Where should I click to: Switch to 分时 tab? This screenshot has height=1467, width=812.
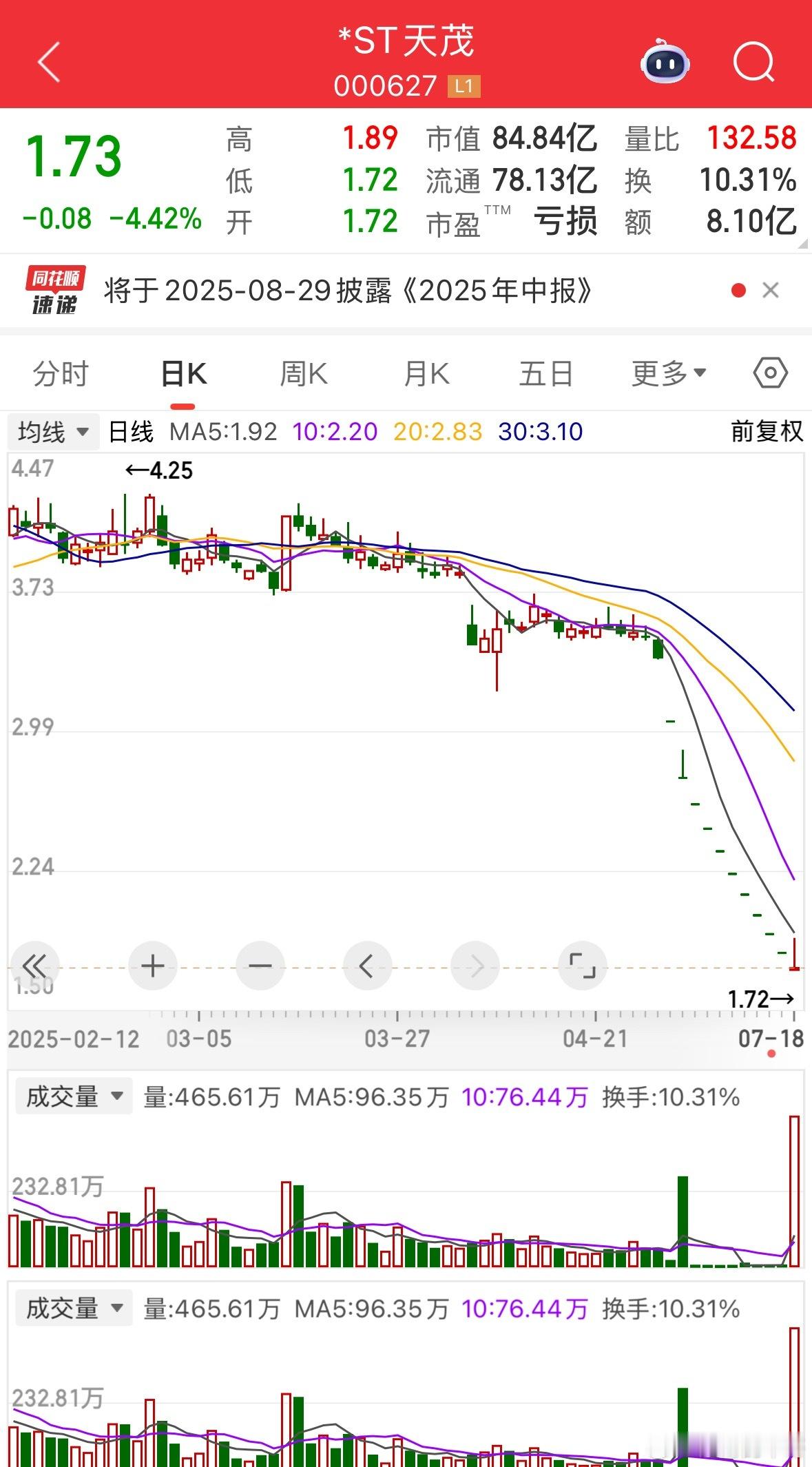coord(61,374)
